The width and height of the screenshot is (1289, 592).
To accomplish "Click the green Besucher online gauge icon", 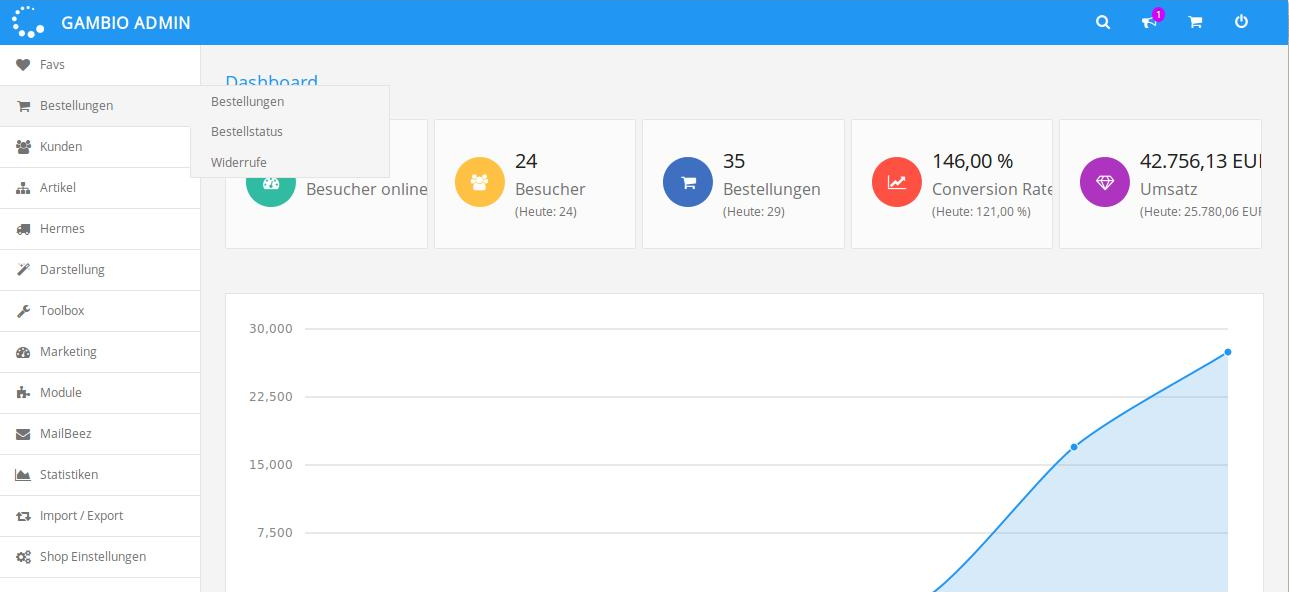I will pyautogui.click(x=271, y=185).
